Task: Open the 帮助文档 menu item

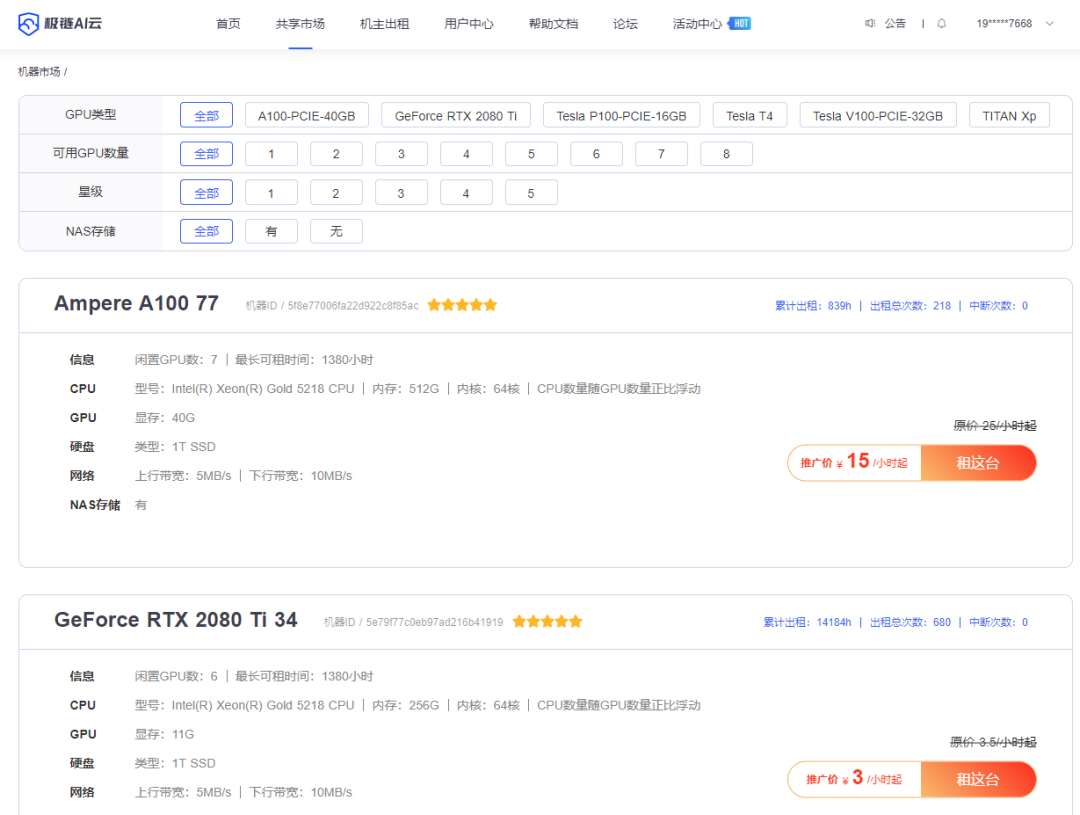Action: pyautogui.click(x=553, y=24)
